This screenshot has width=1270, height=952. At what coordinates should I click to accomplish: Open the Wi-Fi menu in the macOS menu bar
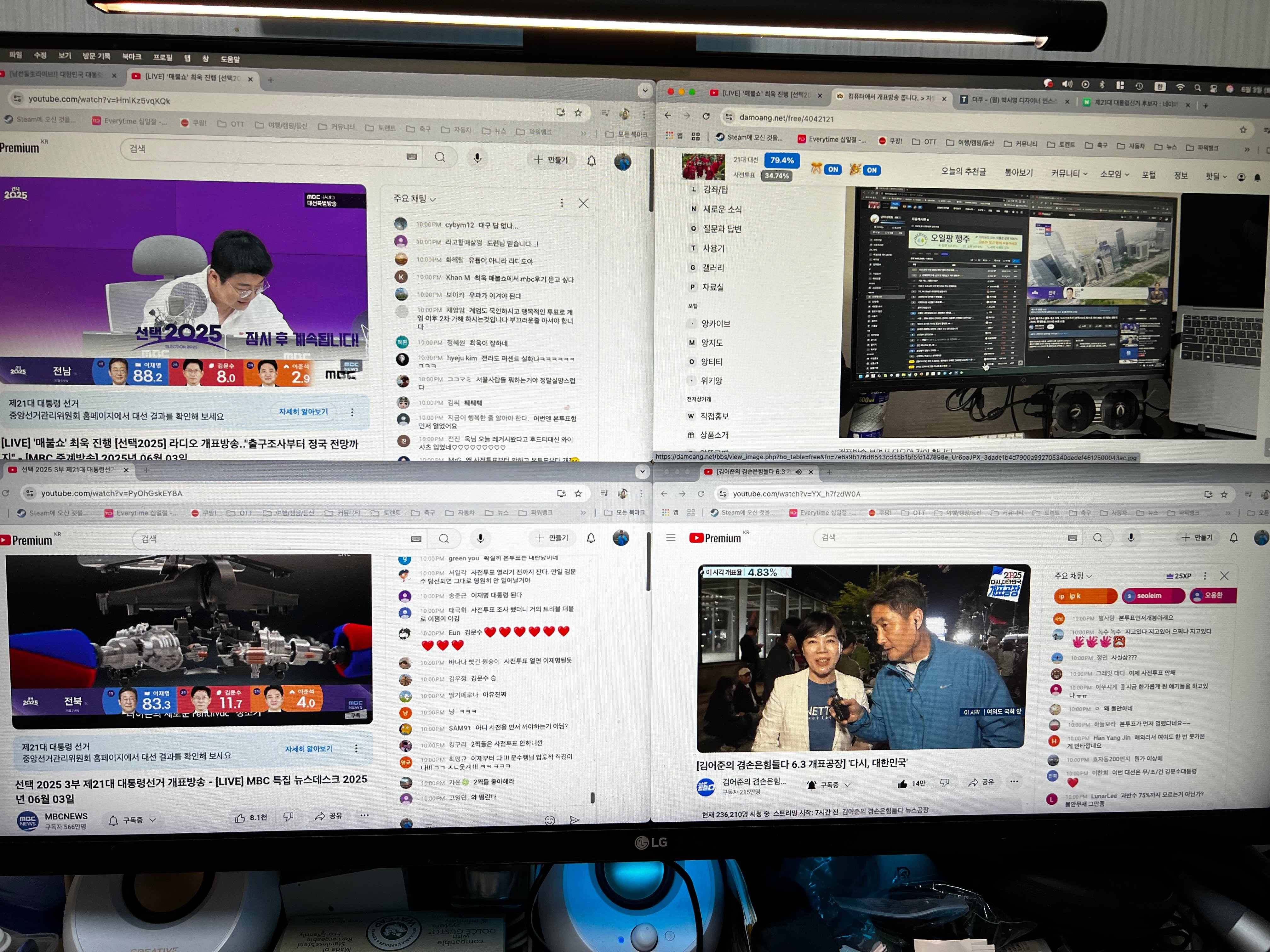1180,87
